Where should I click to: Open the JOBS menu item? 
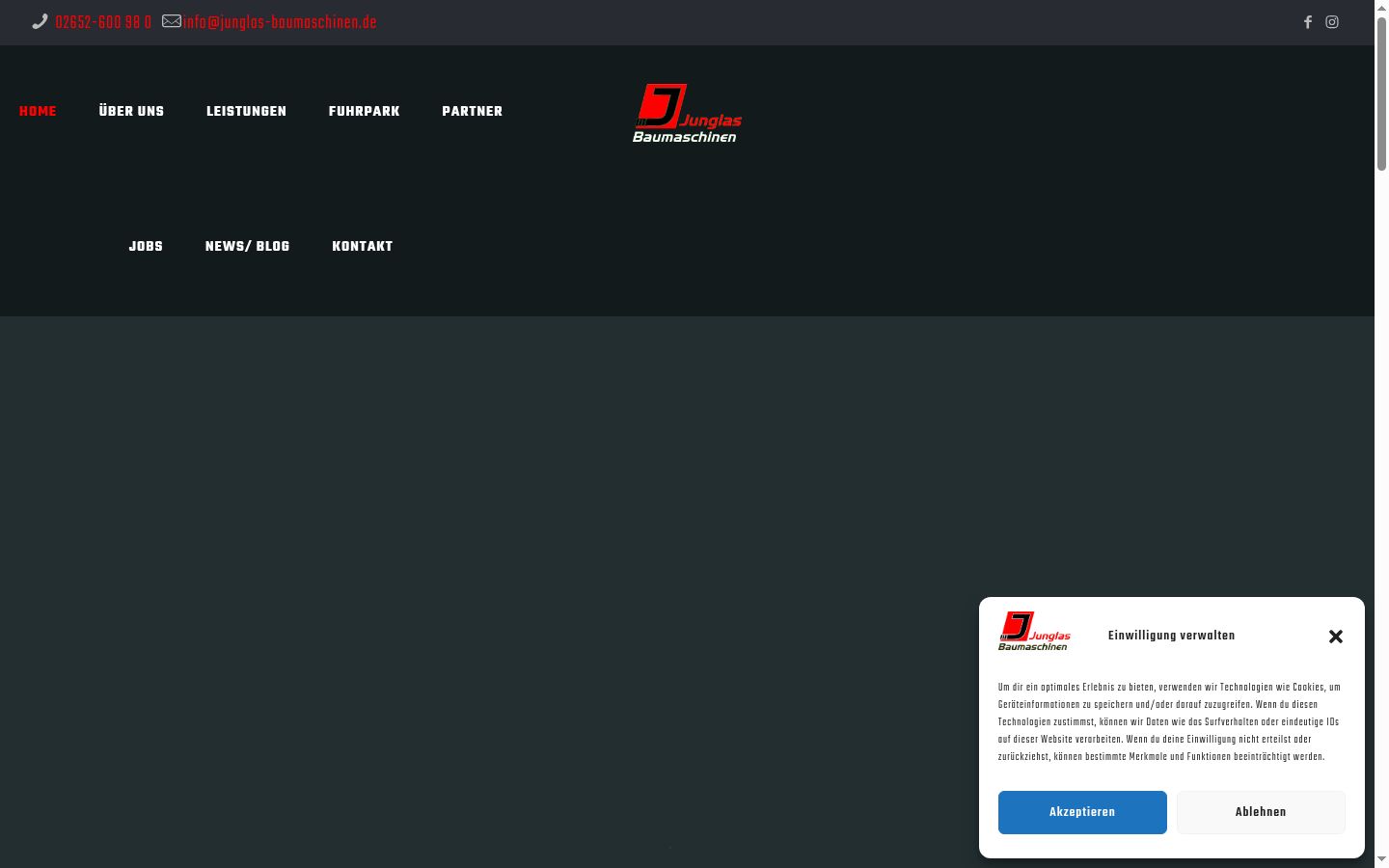click(146, 247)
